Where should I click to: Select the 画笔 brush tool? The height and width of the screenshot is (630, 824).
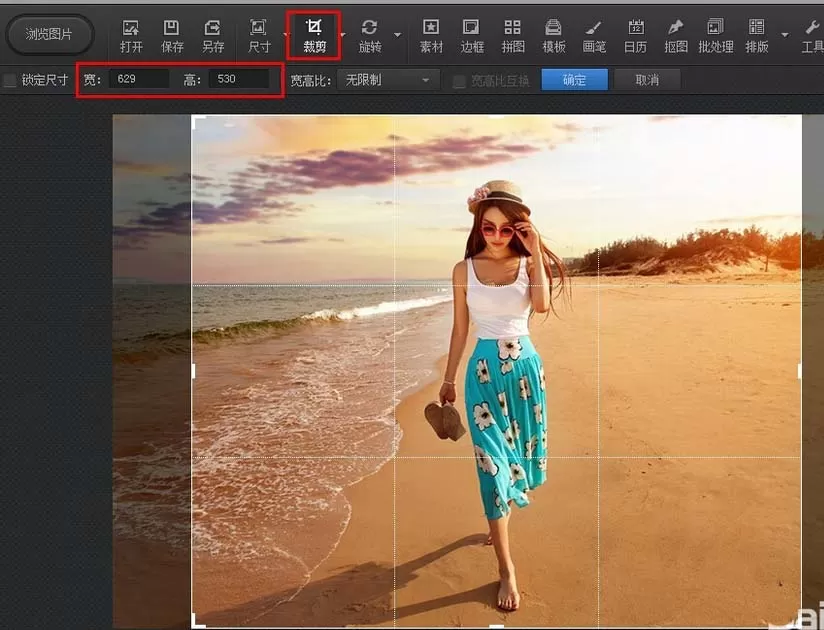pos(594,36)
